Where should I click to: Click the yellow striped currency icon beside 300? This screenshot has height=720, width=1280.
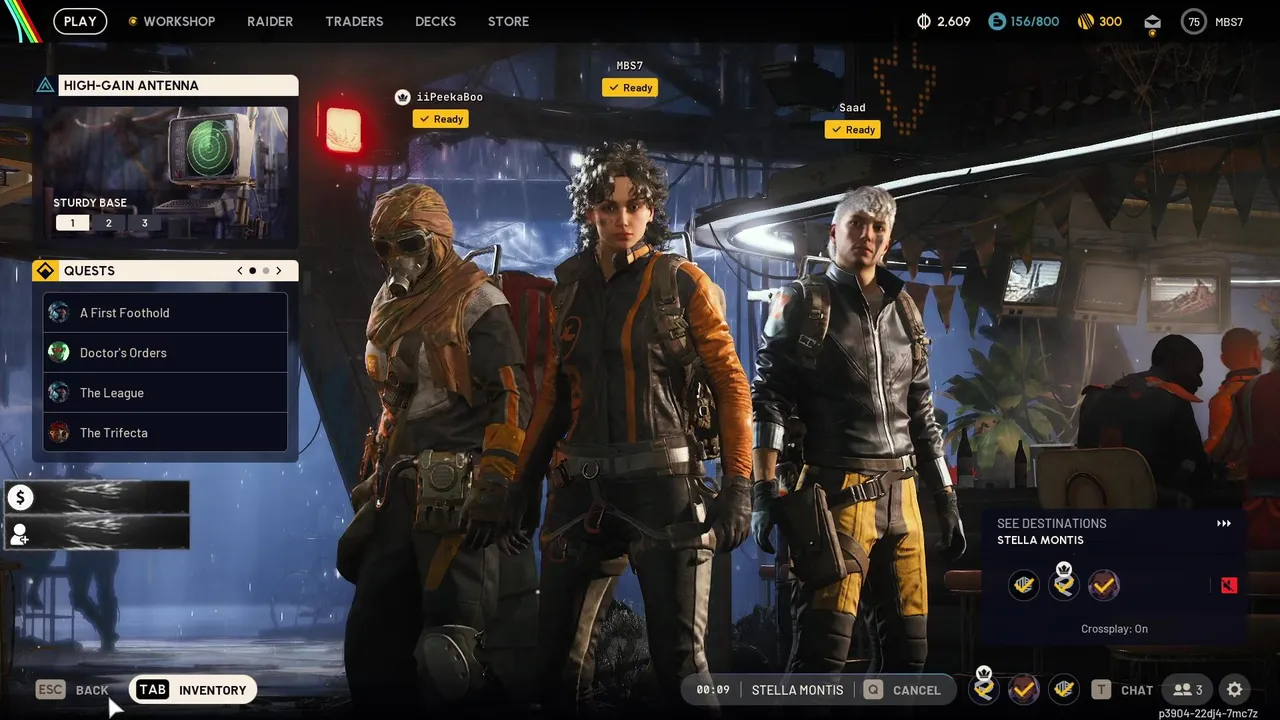(1085, 21)
